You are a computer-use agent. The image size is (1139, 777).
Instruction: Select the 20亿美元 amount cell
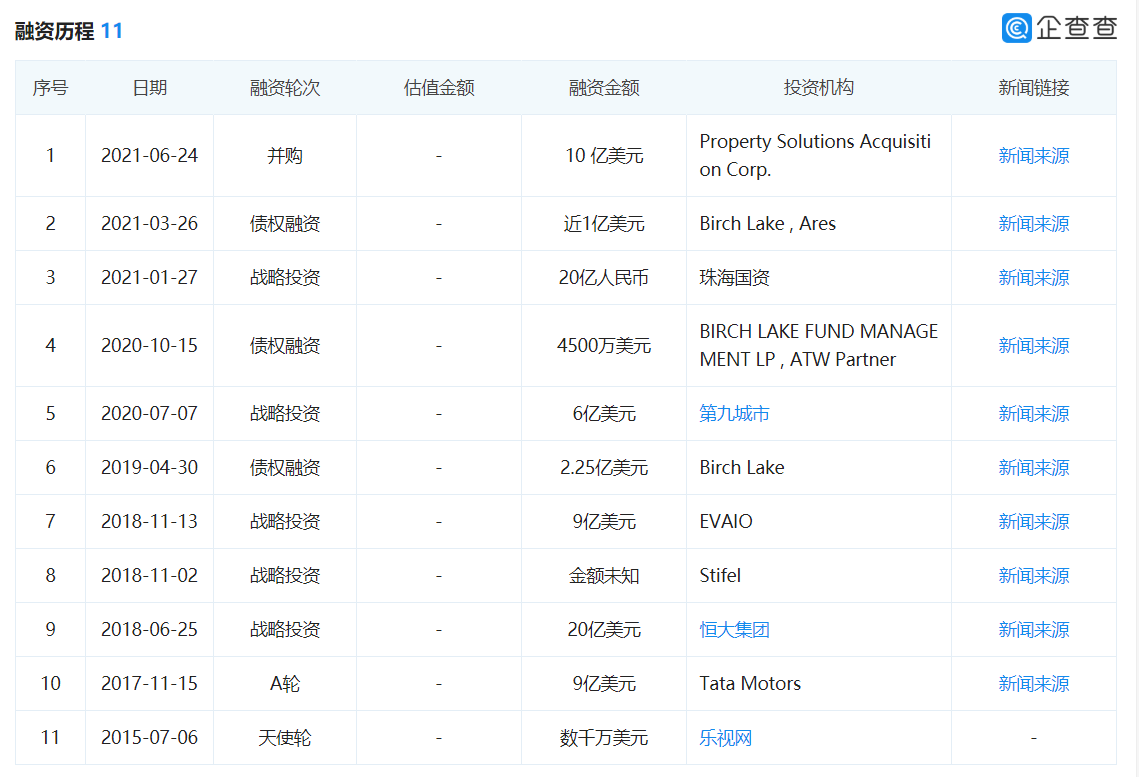[x=604, y=630]
